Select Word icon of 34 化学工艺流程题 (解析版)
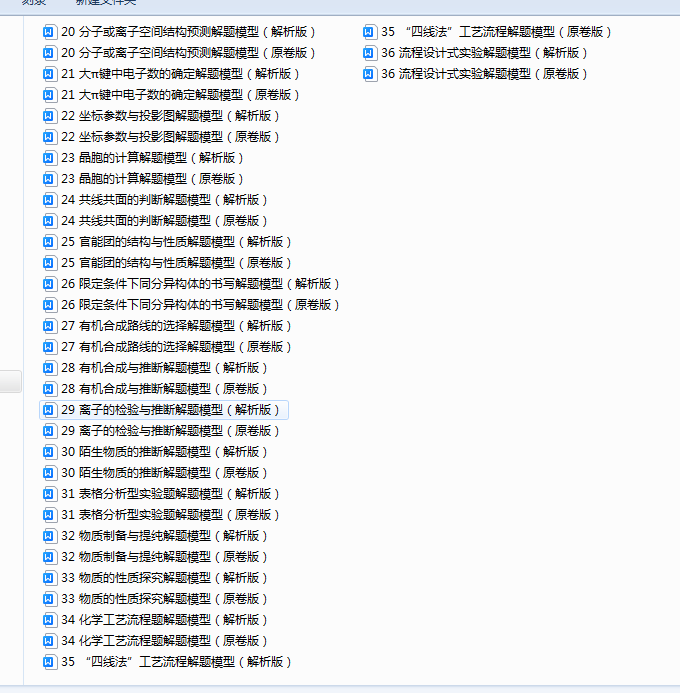The image size is (680, 693). coord(50,619)
